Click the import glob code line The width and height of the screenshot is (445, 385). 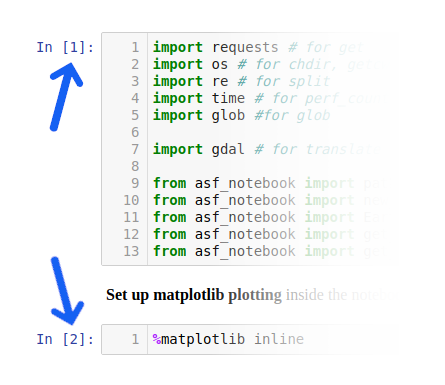242,115
